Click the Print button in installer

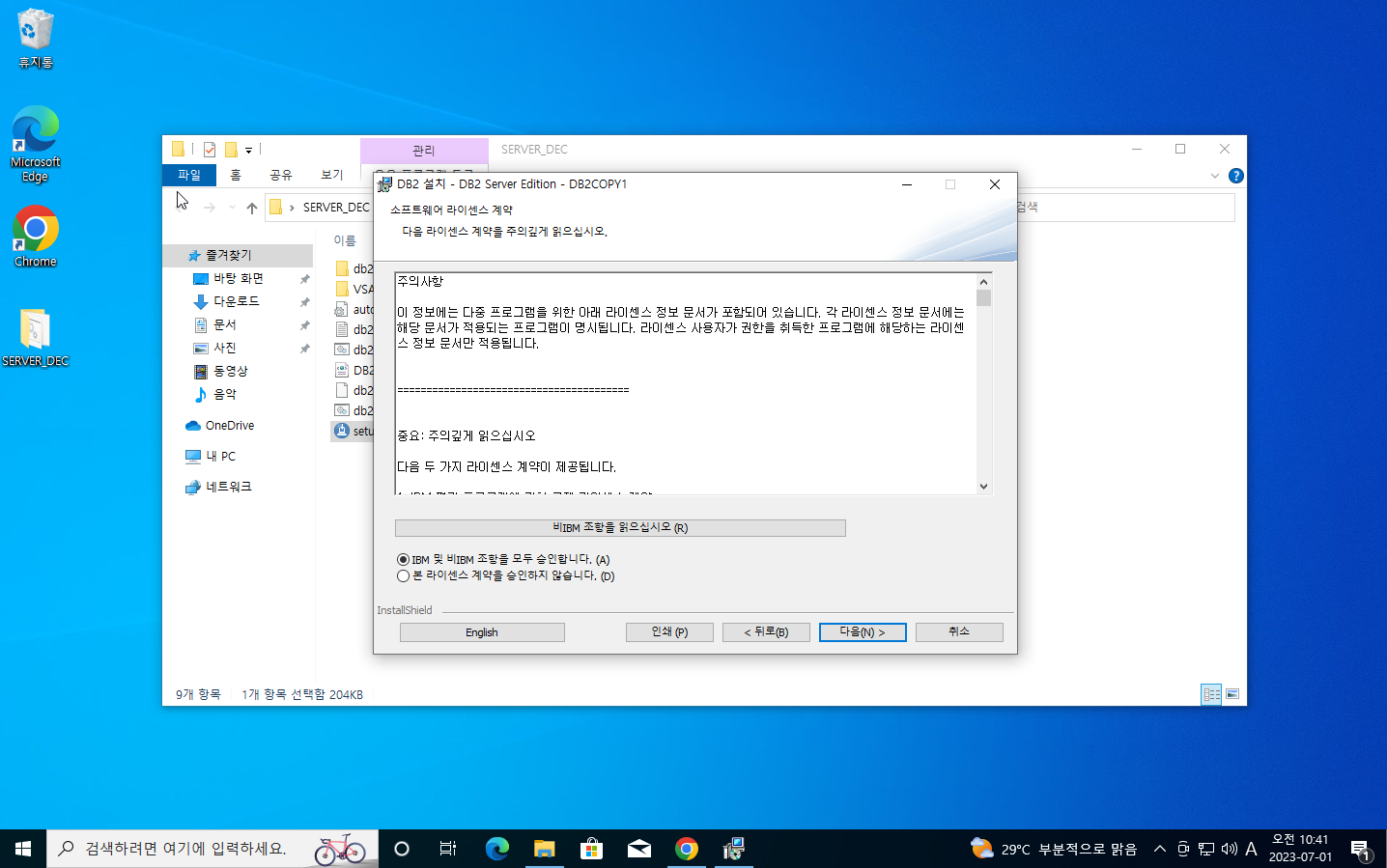(x=669, y=632)
